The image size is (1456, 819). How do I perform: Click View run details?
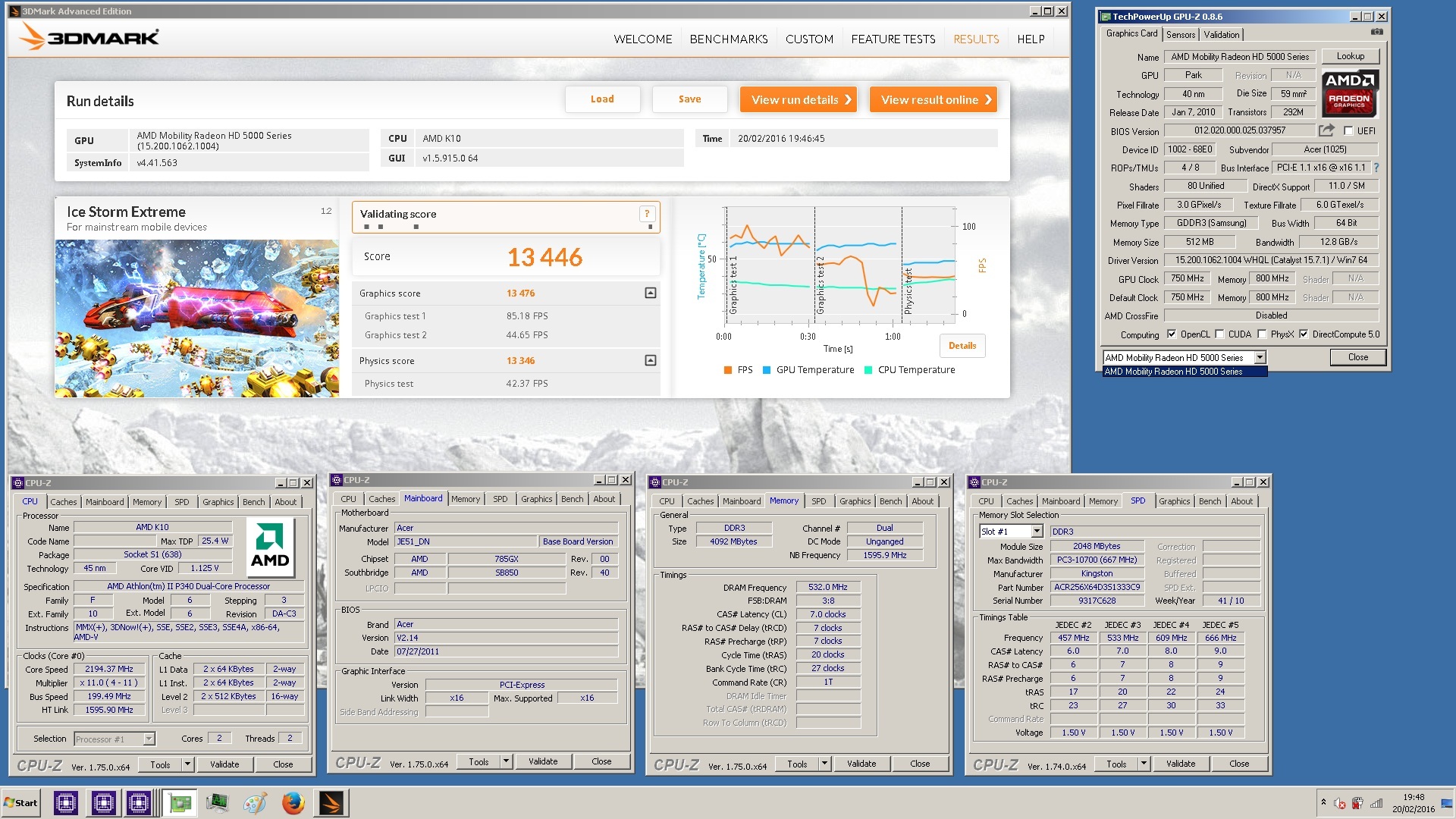798,99
